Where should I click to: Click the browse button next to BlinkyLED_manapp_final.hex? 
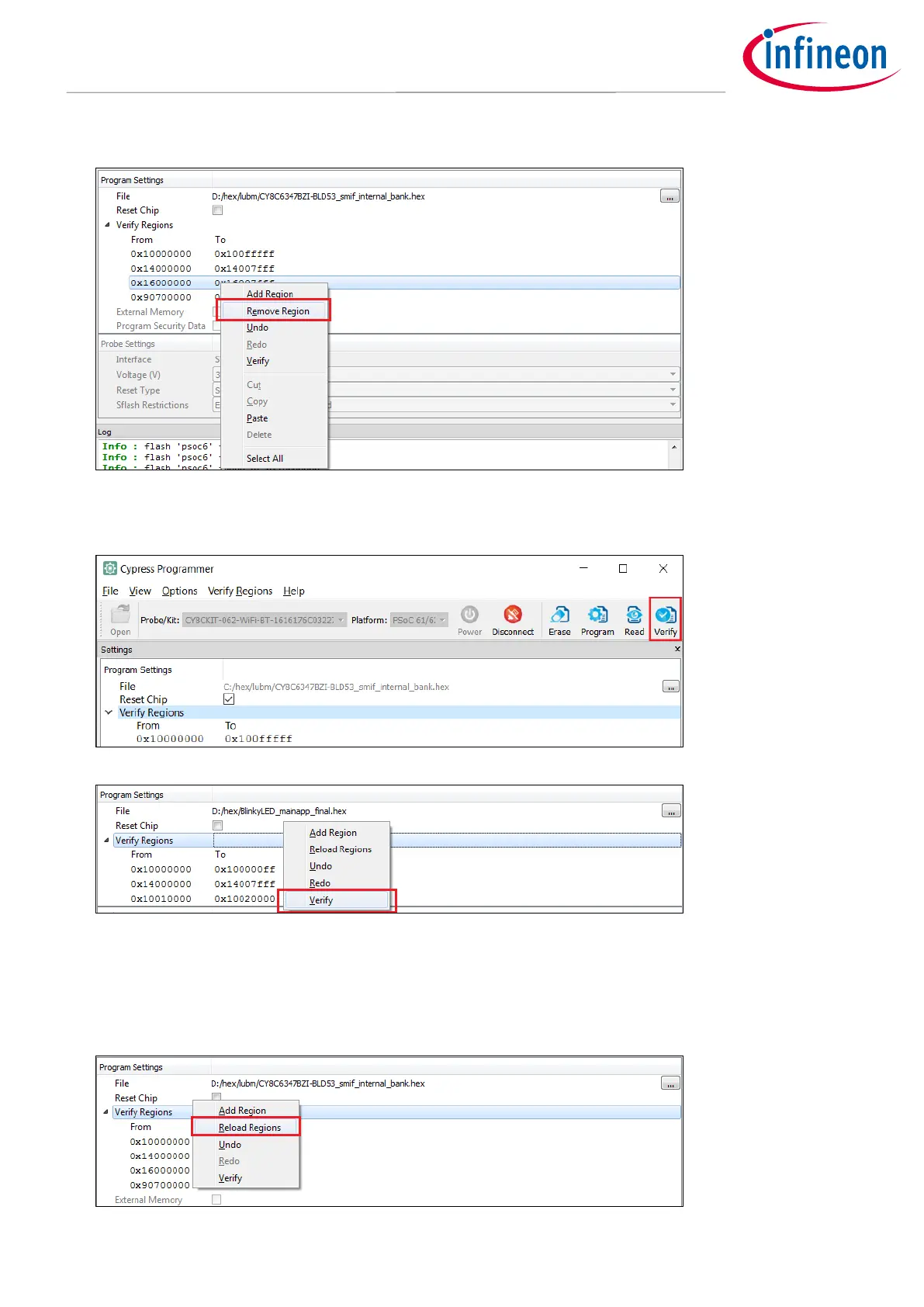click(x=671, y=811)
